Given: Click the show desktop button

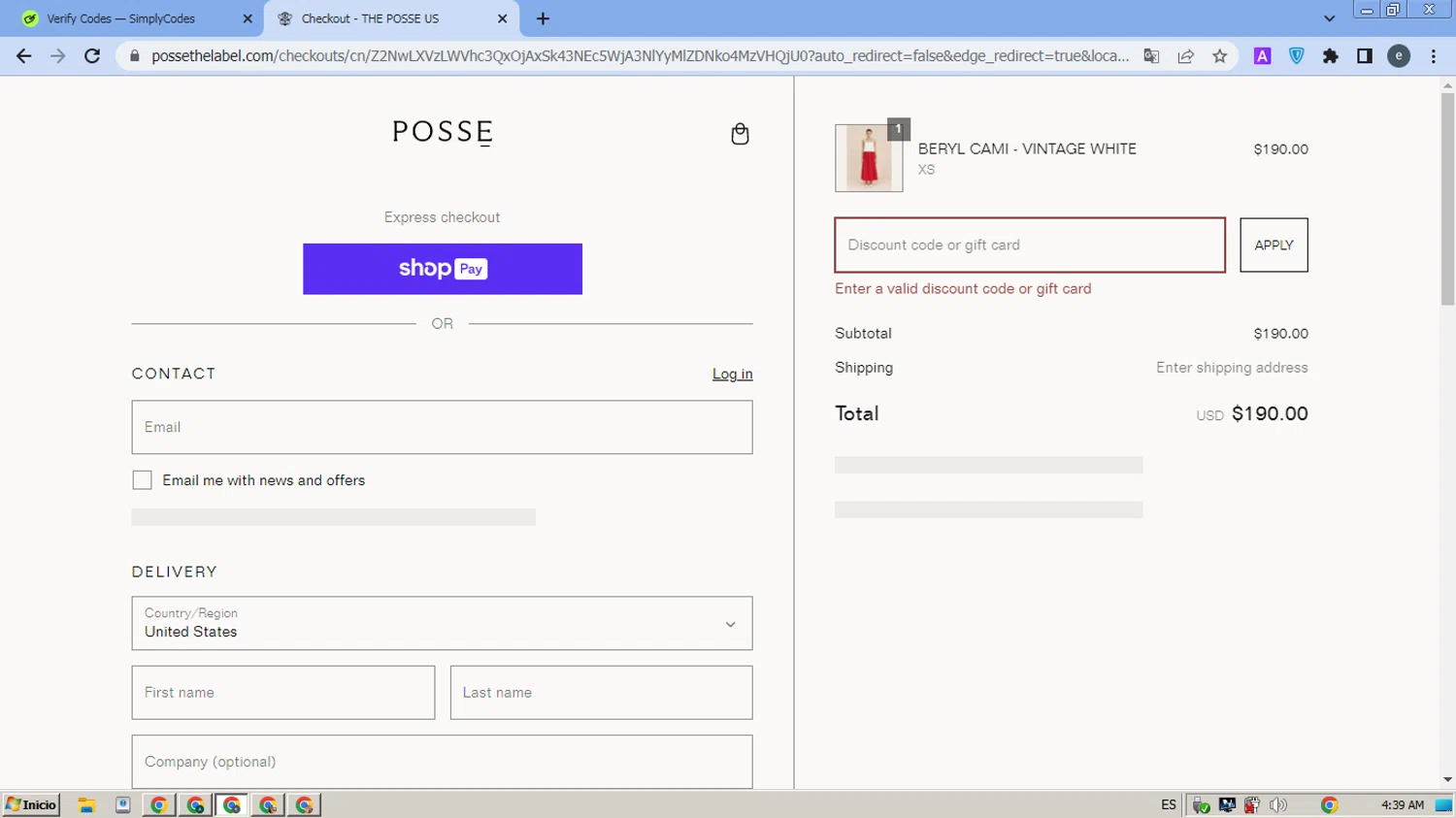Looking at the screenshot, I should 1443,804.
